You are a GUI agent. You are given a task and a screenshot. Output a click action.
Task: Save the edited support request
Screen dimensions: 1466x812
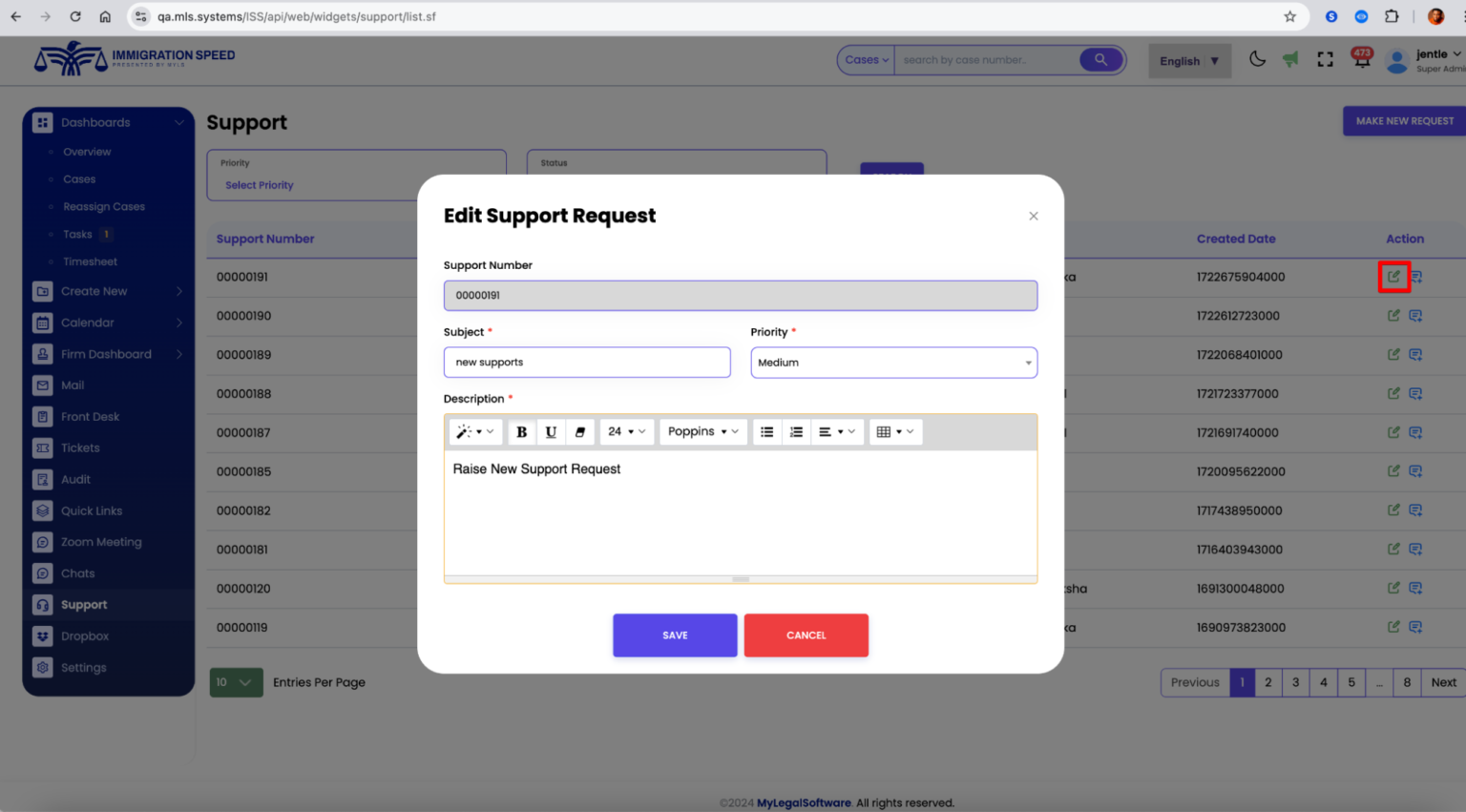675,635
